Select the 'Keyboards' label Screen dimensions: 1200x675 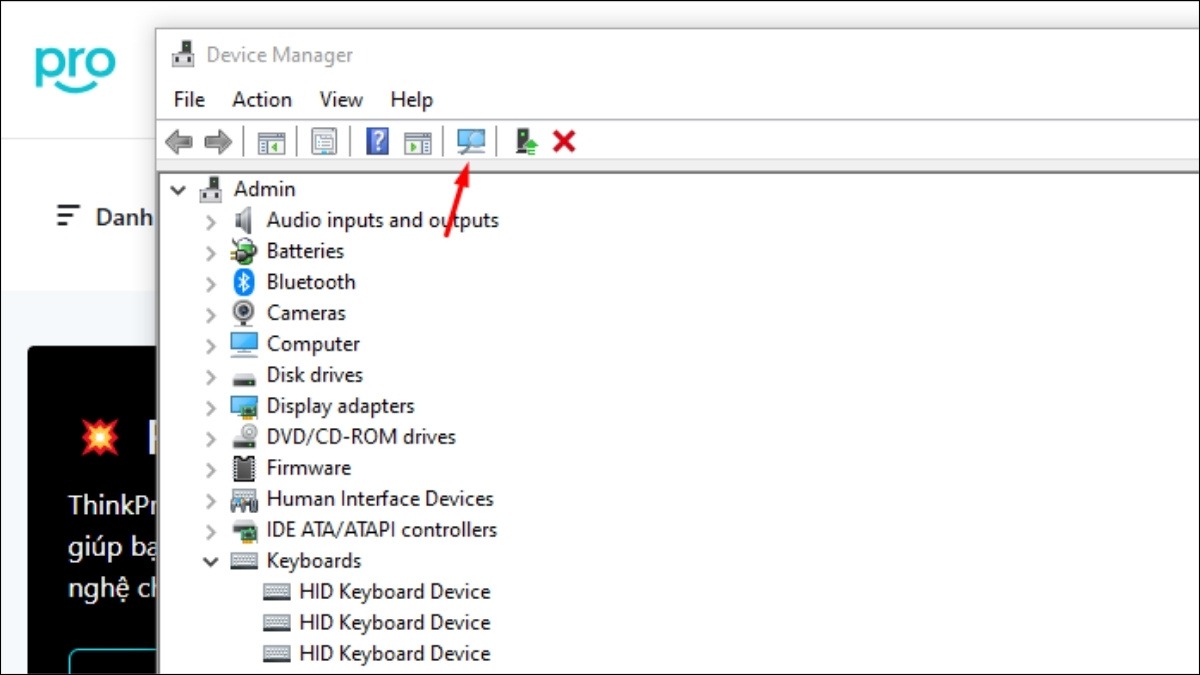point(314,561)
